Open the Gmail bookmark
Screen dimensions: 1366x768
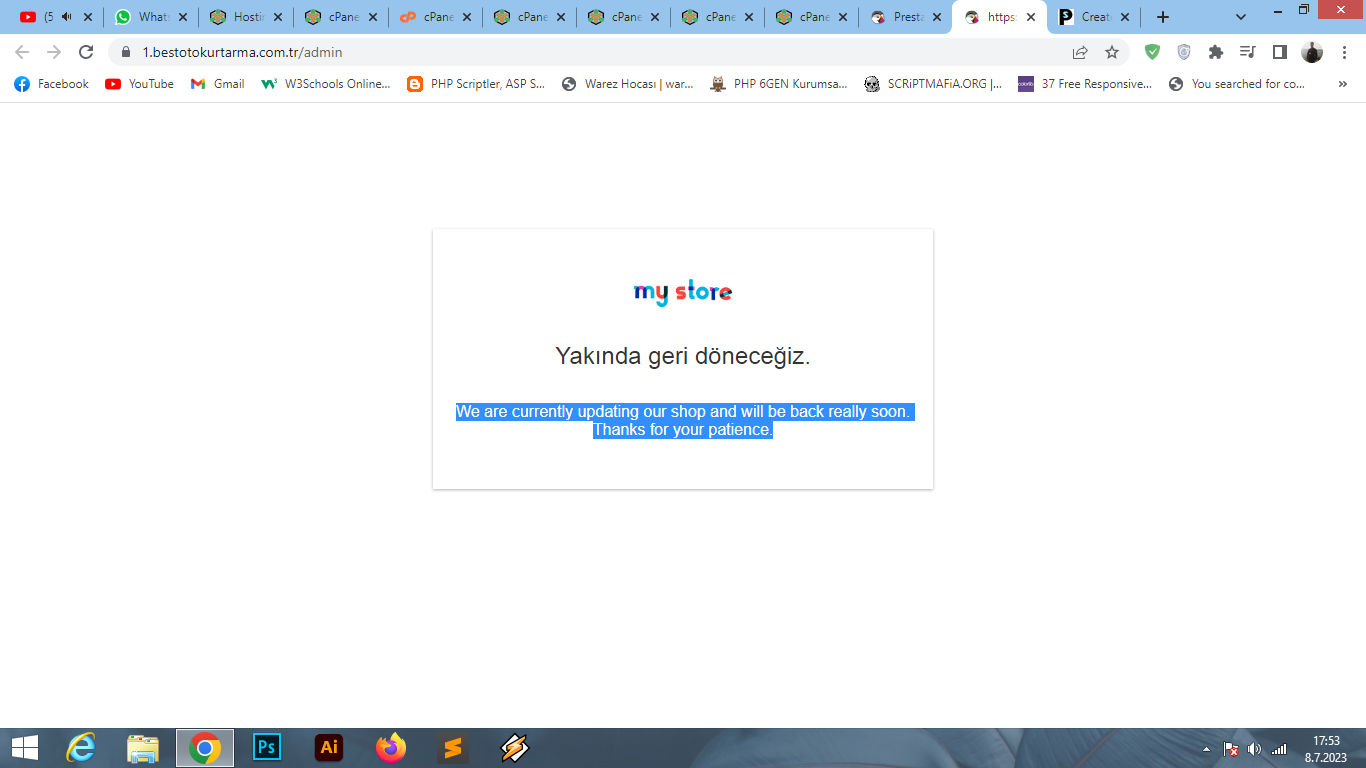click(217, 84)
